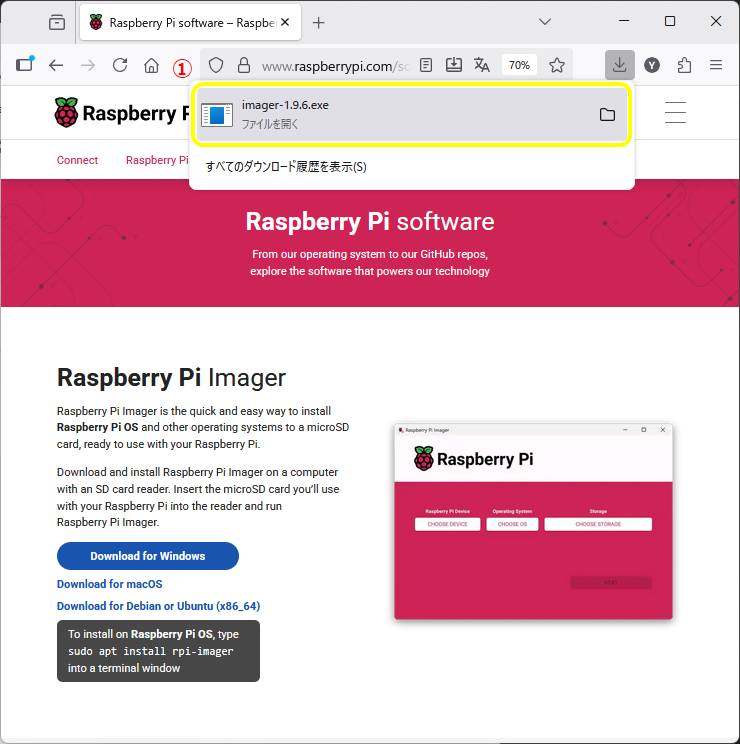740x744 pixels.
Task: Open Download for macOS link
Action: point(110,584)
